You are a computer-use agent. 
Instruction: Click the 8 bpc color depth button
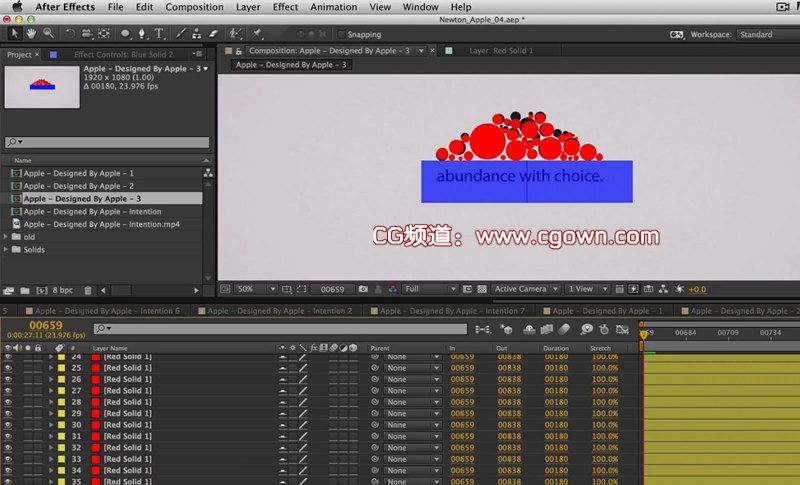[63, 290]
